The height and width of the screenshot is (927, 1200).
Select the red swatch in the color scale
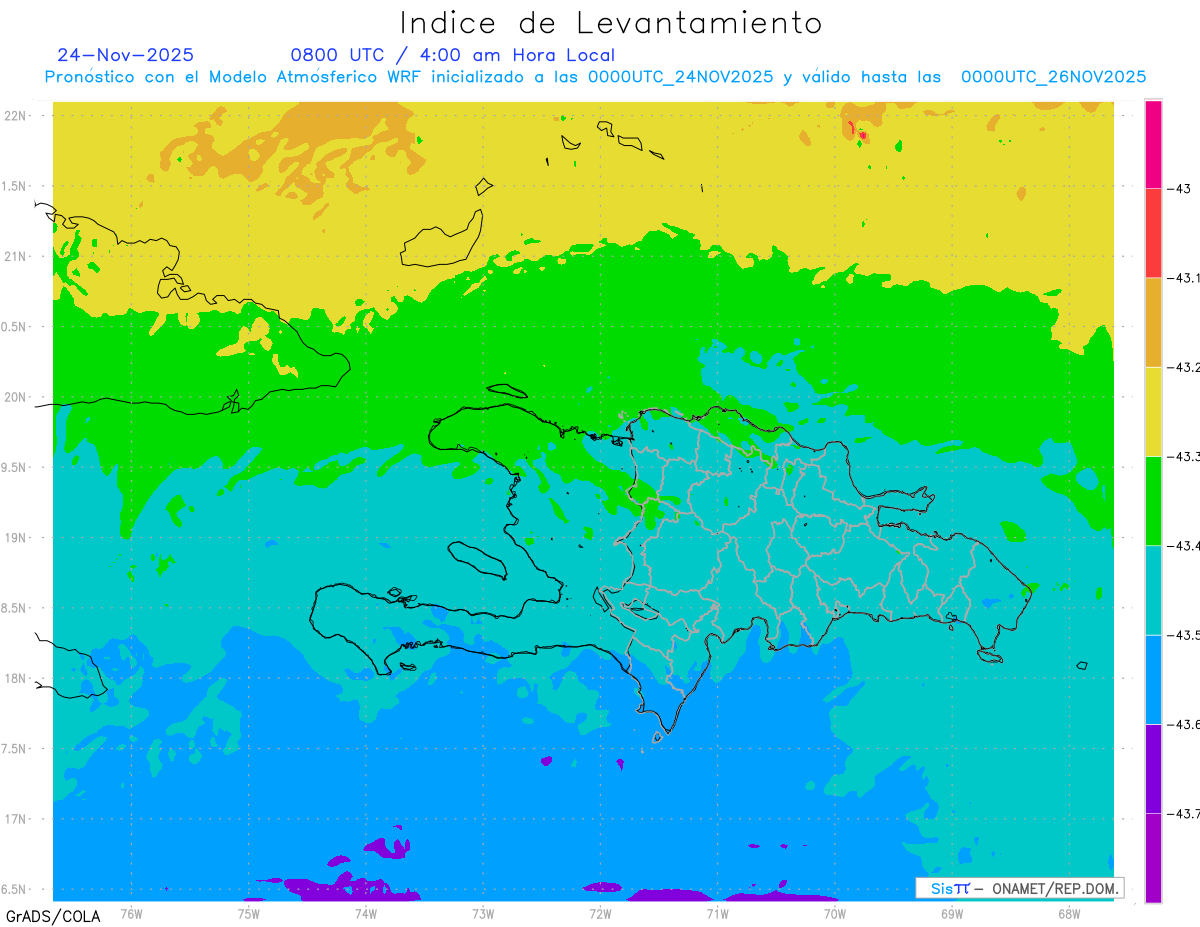(1153, 233)
